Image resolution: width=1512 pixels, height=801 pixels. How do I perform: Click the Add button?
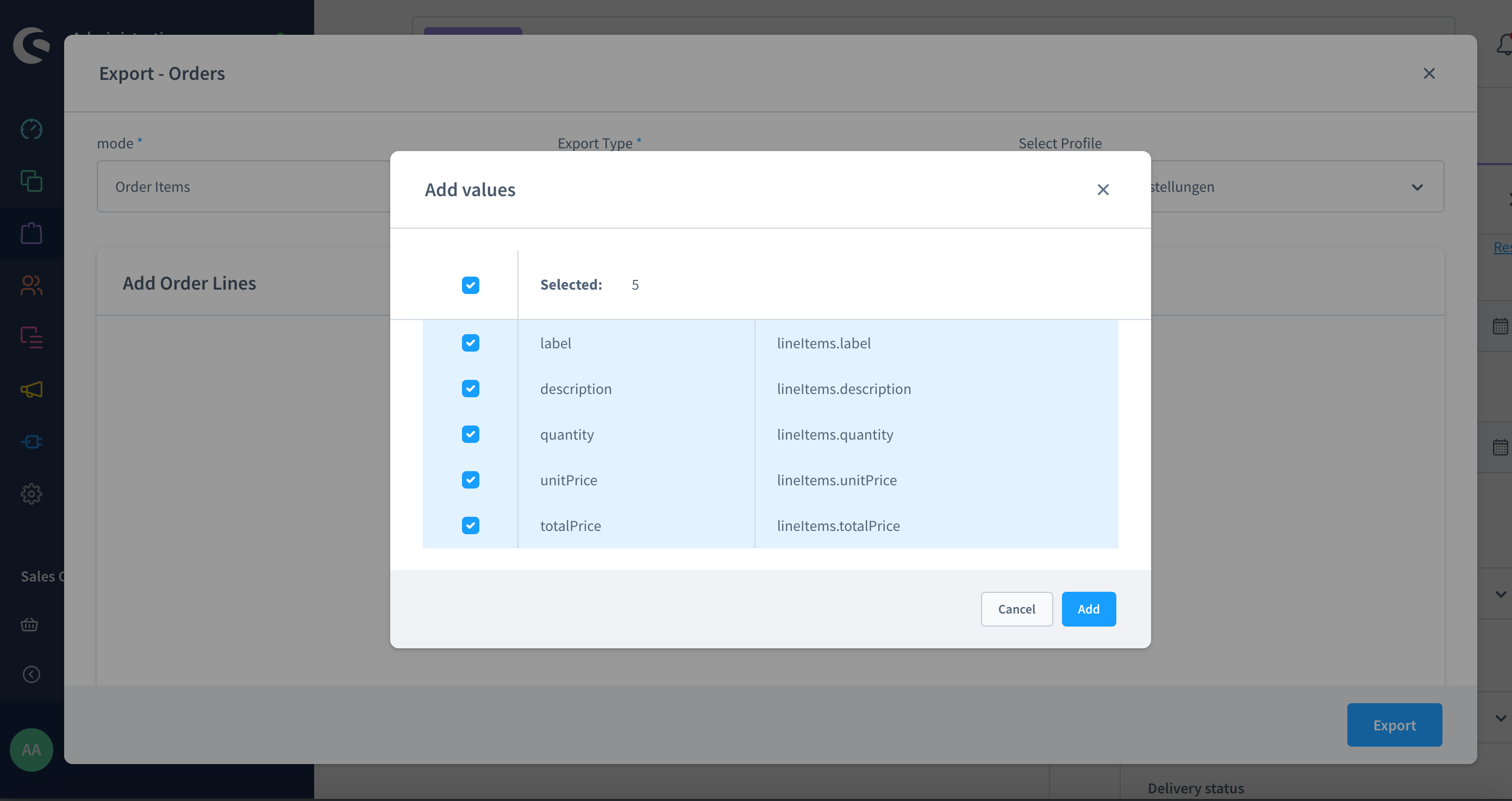pyautogui.click(x=1088, y=609)
